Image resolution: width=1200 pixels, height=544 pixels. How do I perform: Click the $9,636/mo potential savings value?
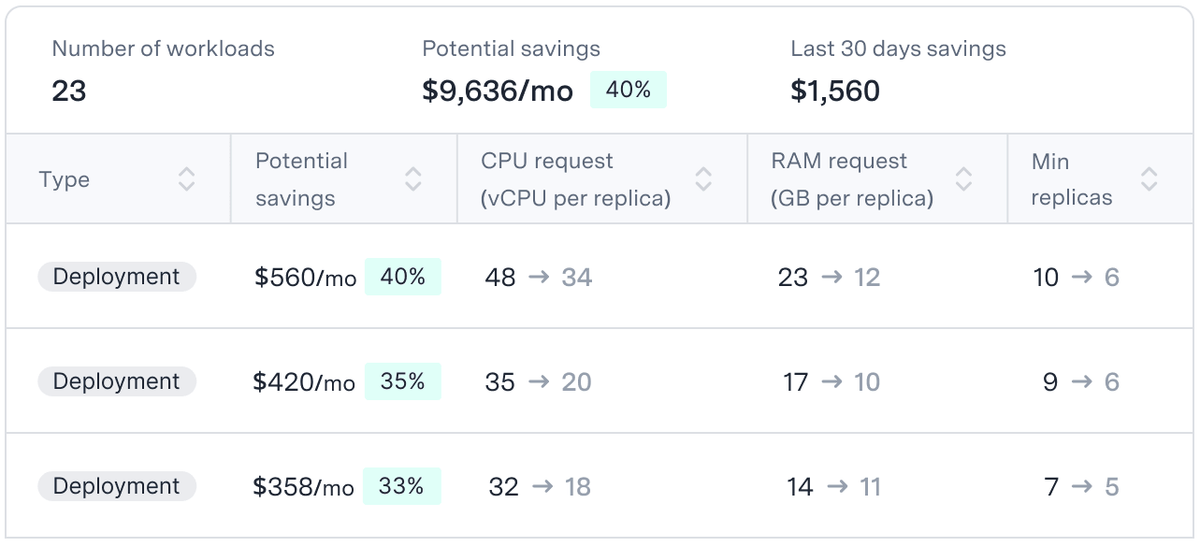[498, 91]
